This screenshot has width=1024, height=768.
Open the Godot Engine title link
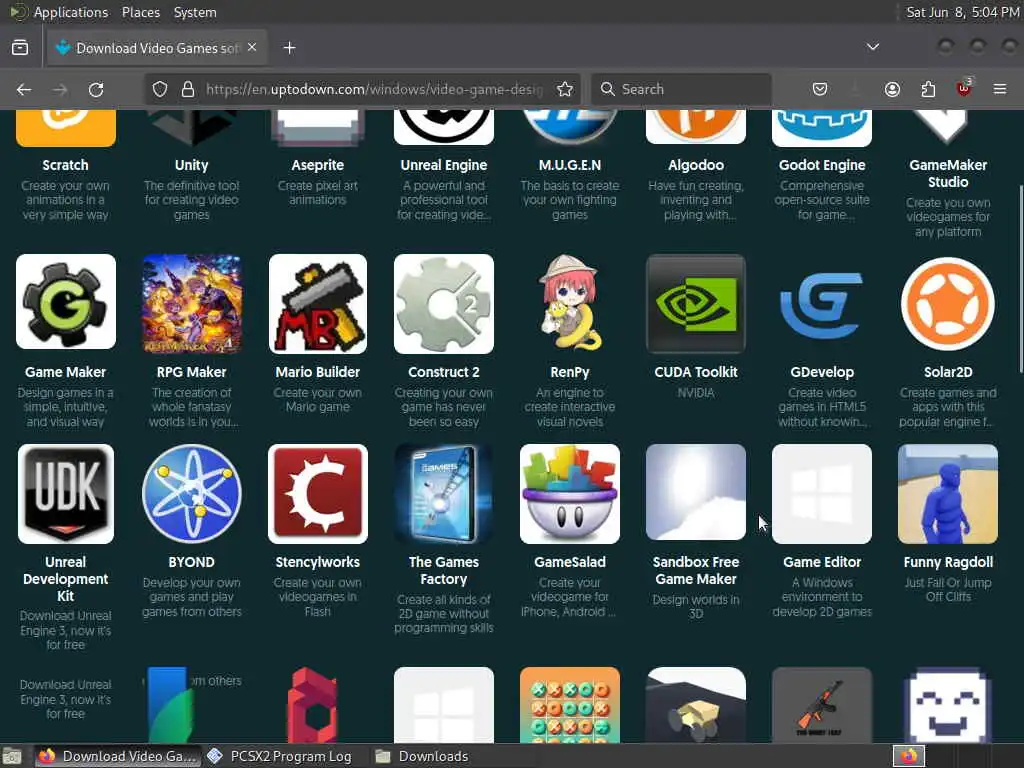point(822,165)
